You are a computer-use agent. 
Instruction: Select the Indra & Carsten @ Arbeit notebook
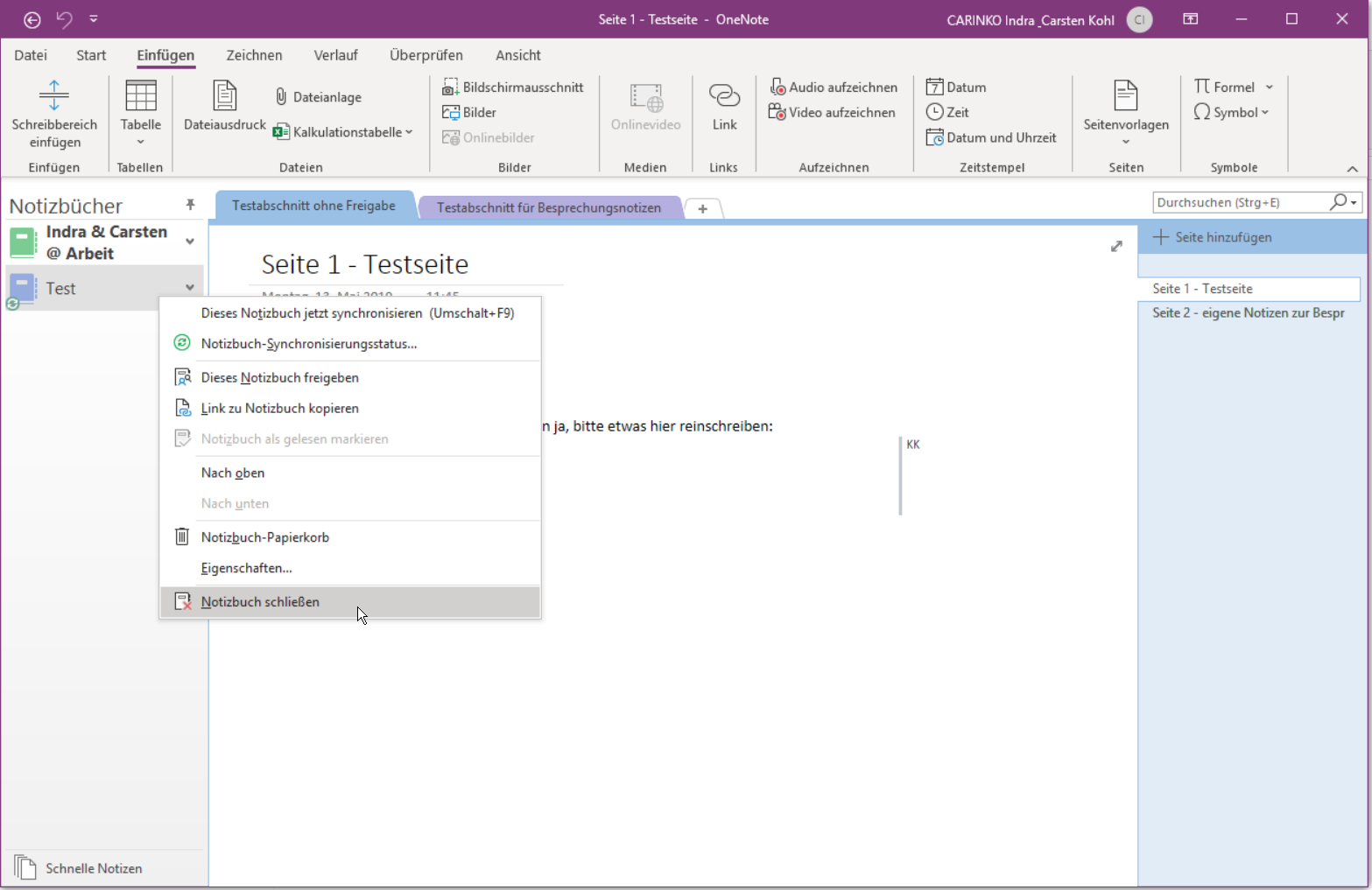tap(103, 242)
